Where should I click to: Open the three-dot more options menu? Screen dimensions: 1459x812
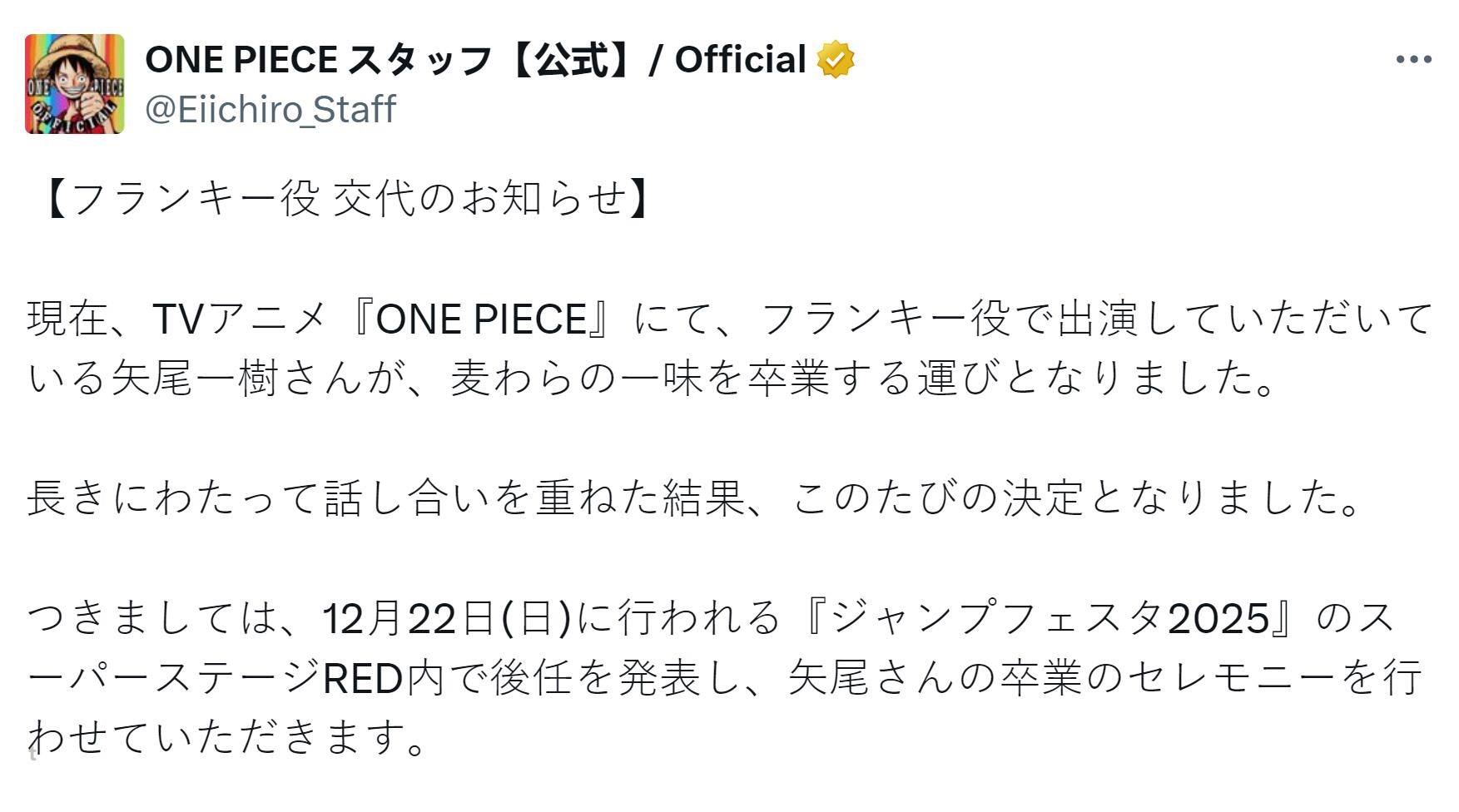[1413, 60]
